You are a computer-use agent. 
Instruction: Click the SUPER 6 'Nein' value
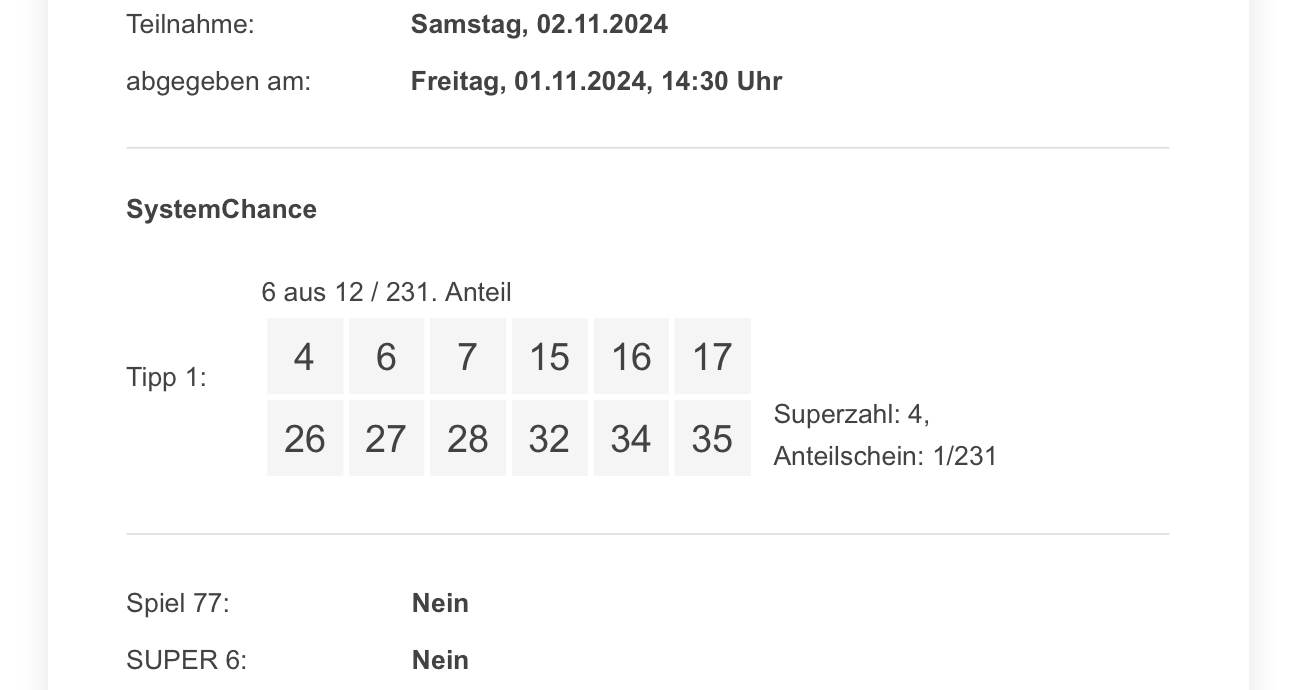coord(440,660)
